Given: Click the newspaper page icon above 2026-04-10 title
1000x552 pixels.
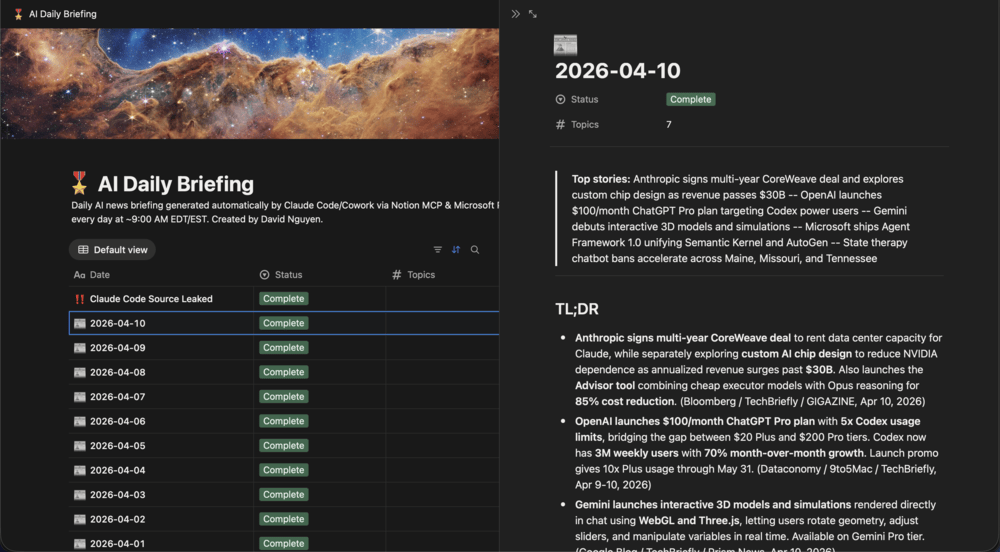Looking at the screenshot, I should [565, 45].
